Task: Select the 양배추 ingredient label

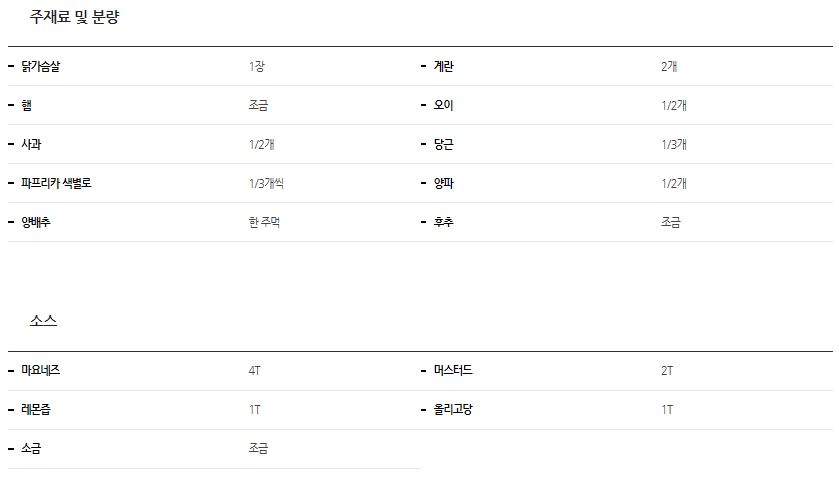Action: click(x=36, y=222)
